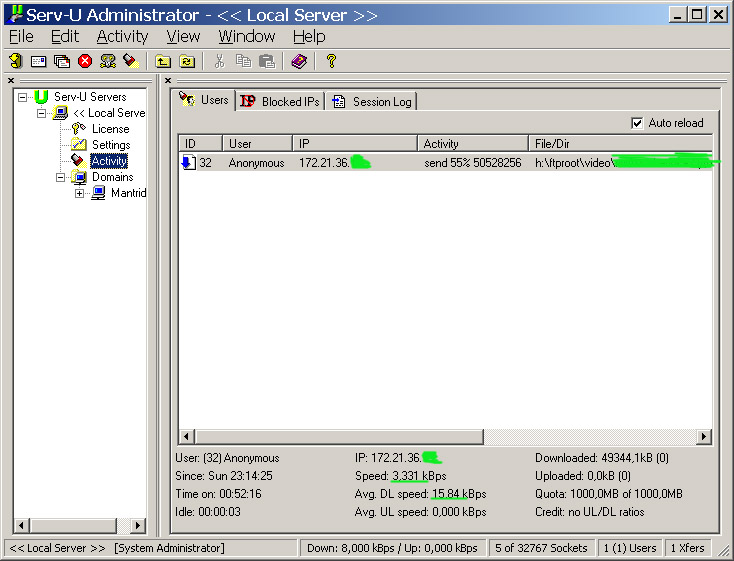Sort list by the Activity column header
This screenshot has height=561, width=734.
[472, 143]
